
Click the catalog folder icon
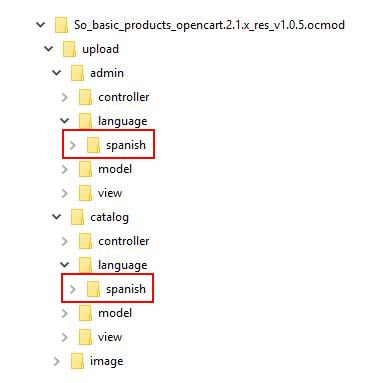77,217
